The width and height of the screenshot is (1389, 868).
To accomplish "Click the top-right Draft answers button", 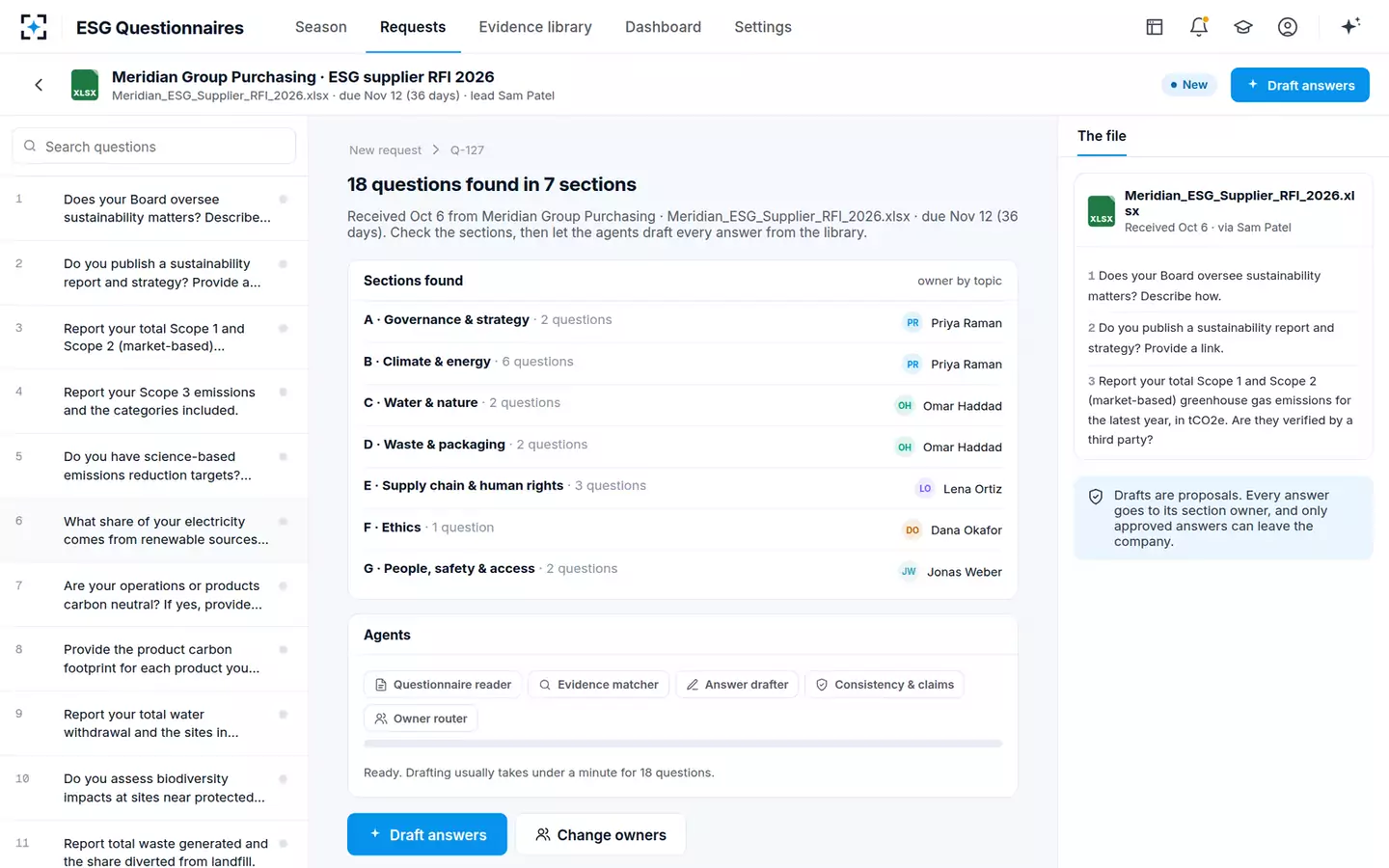I will pos(1299,85).
